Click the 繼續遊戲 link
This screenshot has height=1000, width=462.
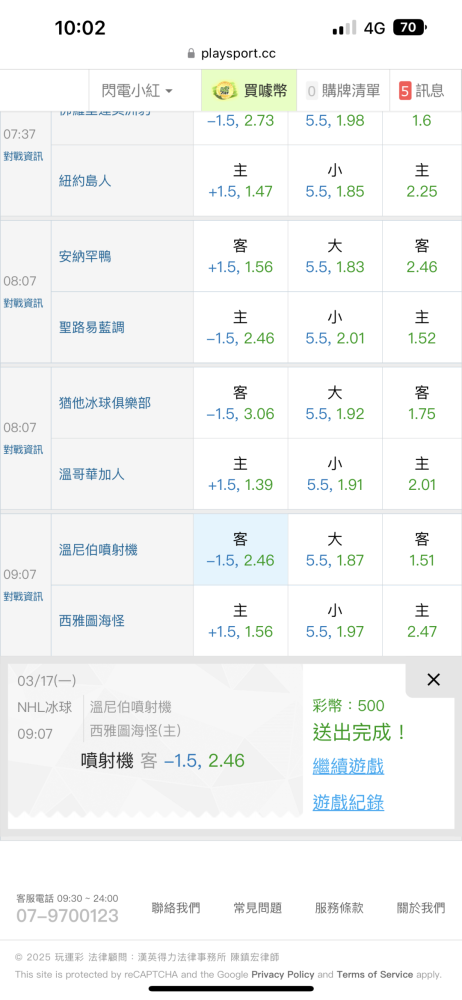(348, 766)
